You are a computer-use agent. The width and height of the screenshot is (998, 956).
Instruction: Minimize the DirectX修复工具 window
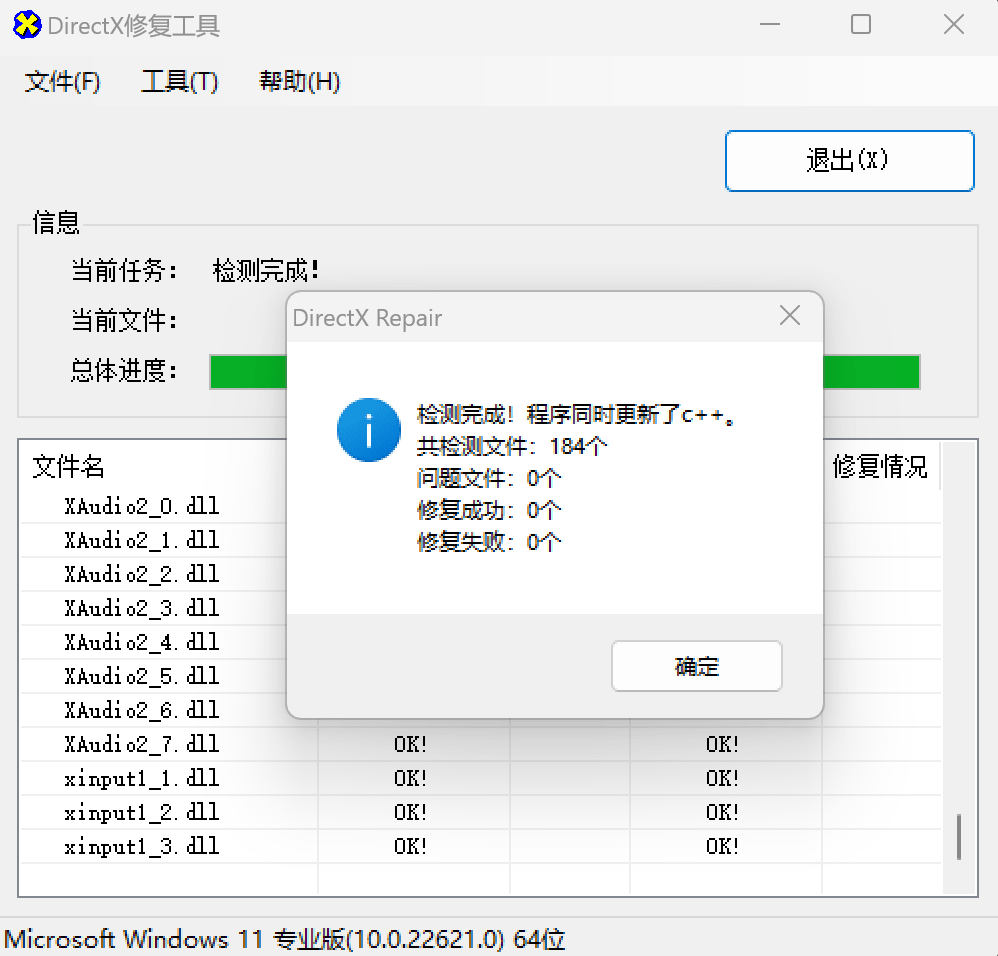click(x=769, y=25)
